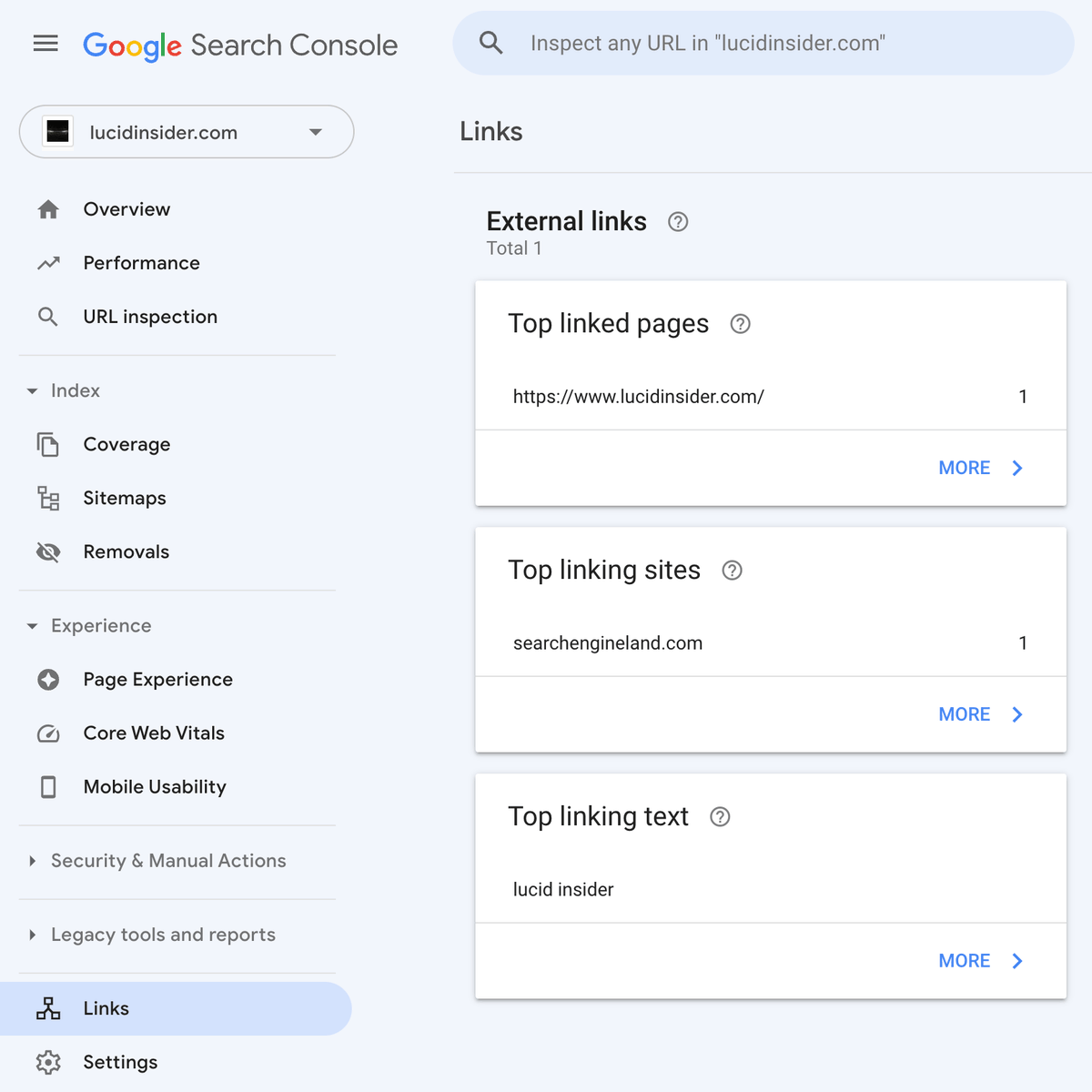
Task: Open help for Top linked pages
Action: coord(741,324)
